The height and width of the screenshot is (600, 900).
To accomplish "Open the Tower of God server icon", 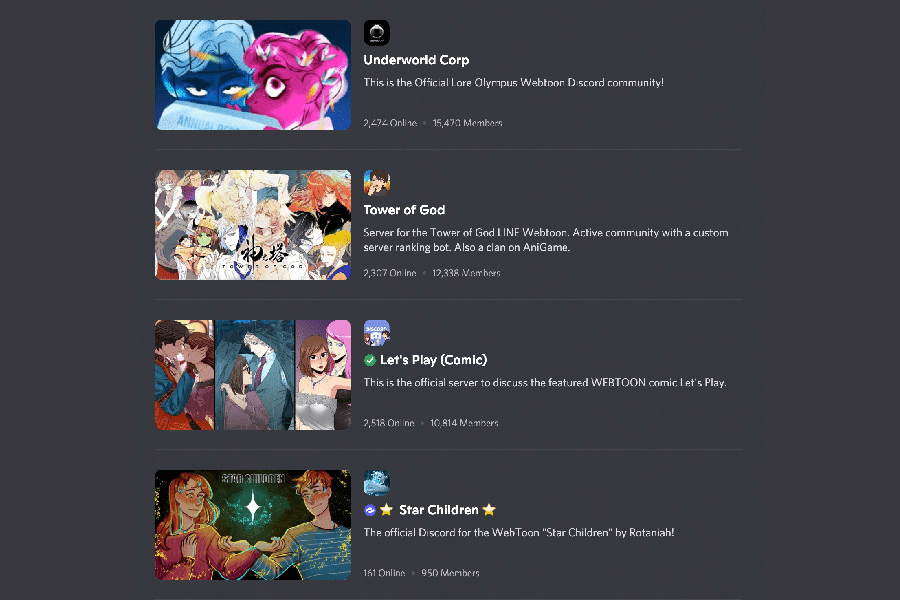I will [x=377, y=183].
